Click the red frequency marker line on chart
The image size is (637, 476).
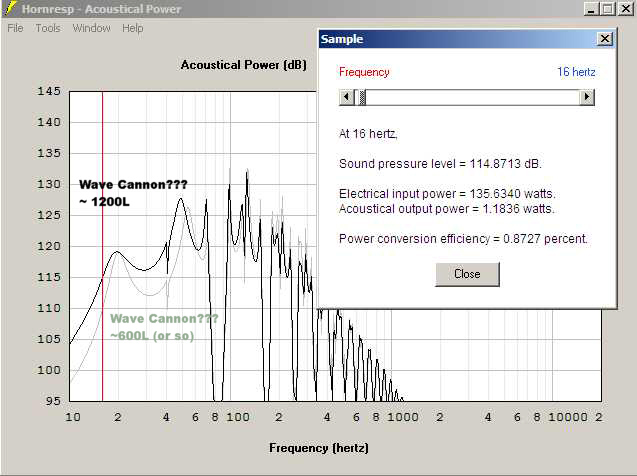[x=102, y=246]
